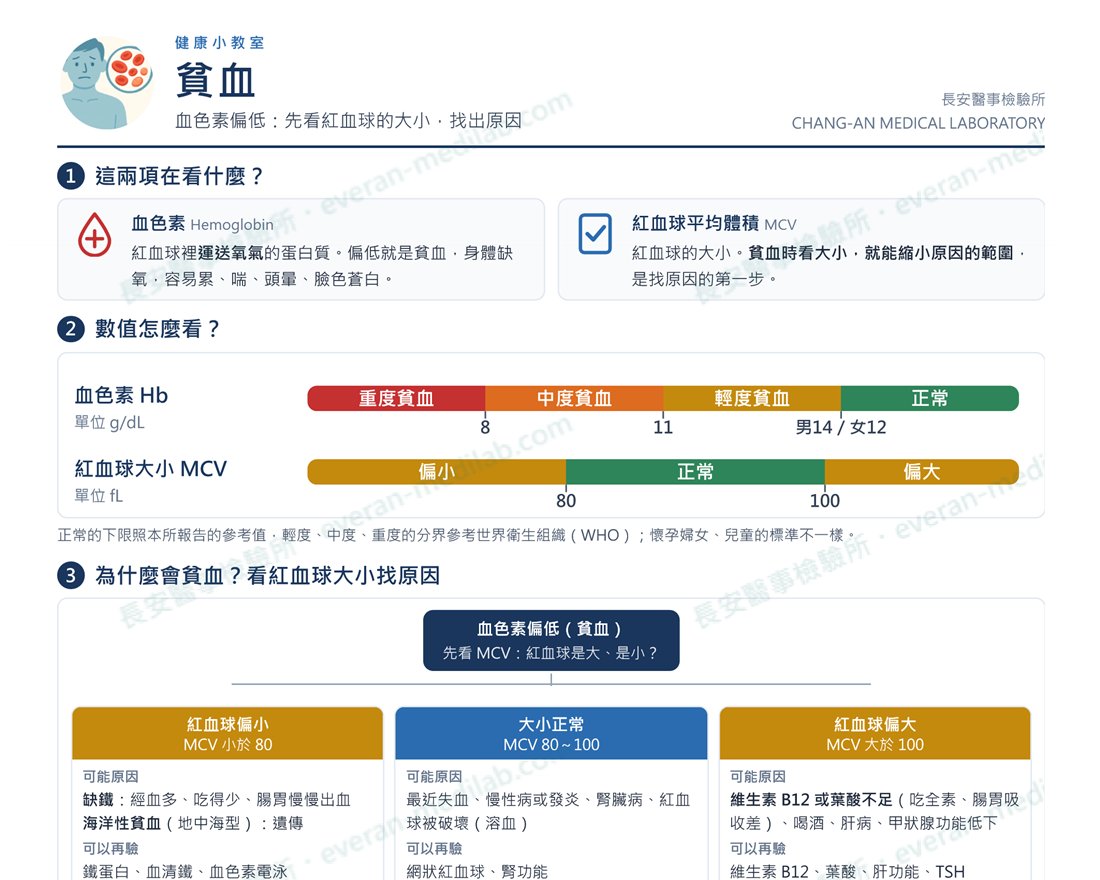Click the 單位 fL unit text

click(99, 496)
